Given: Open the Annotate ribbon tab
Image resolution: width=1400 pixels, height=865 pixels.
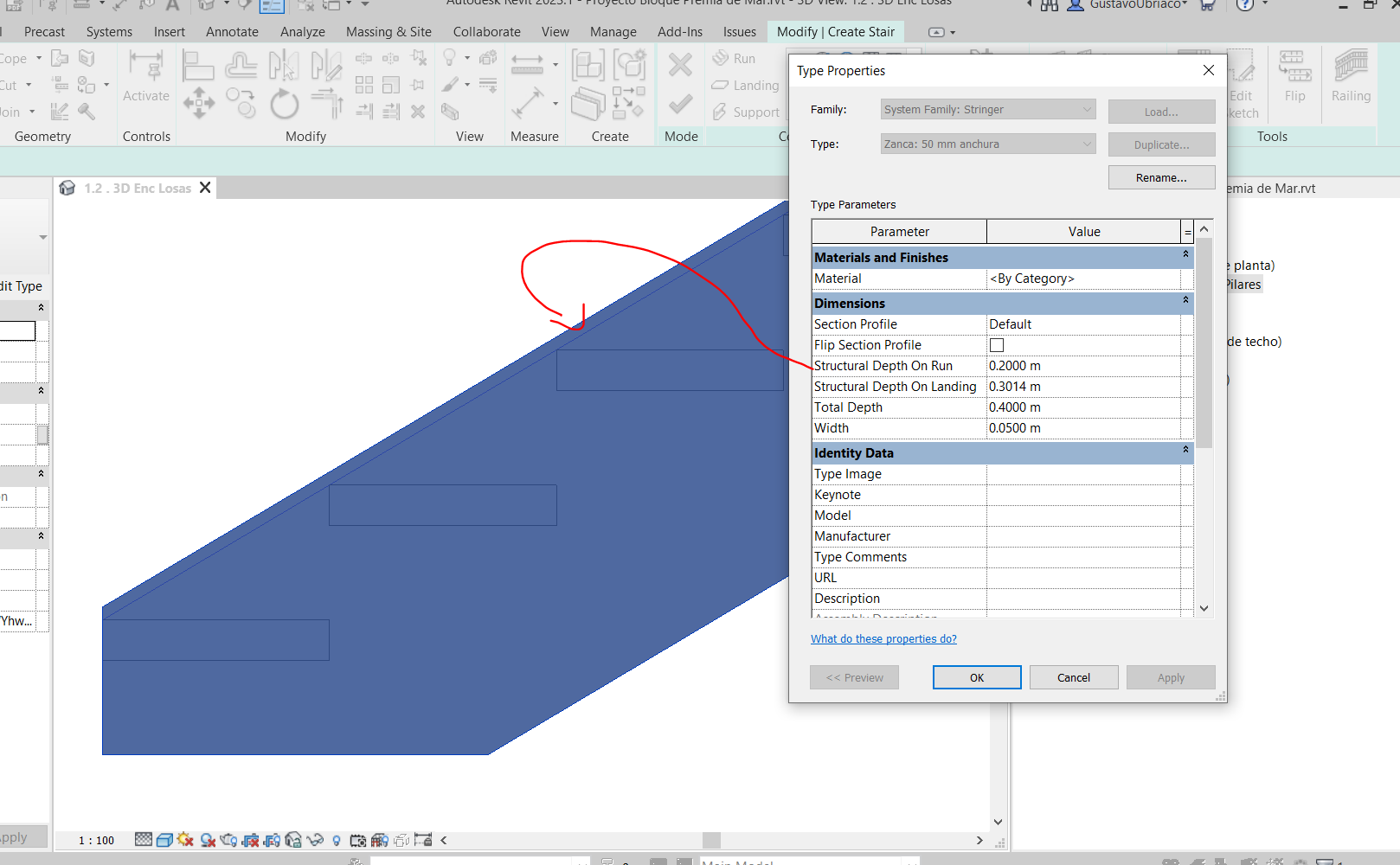Looking at the screenshot, I should [232, 32].
